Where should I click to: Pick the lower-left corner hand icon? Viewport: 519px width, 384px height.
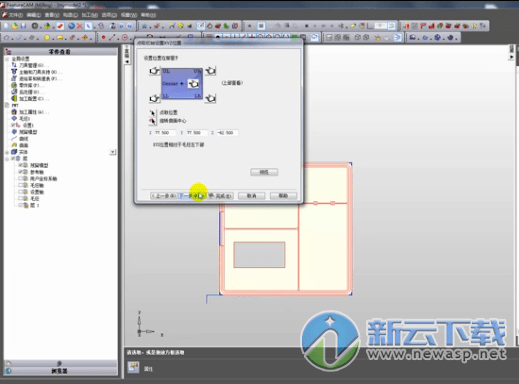pos(154,98)
